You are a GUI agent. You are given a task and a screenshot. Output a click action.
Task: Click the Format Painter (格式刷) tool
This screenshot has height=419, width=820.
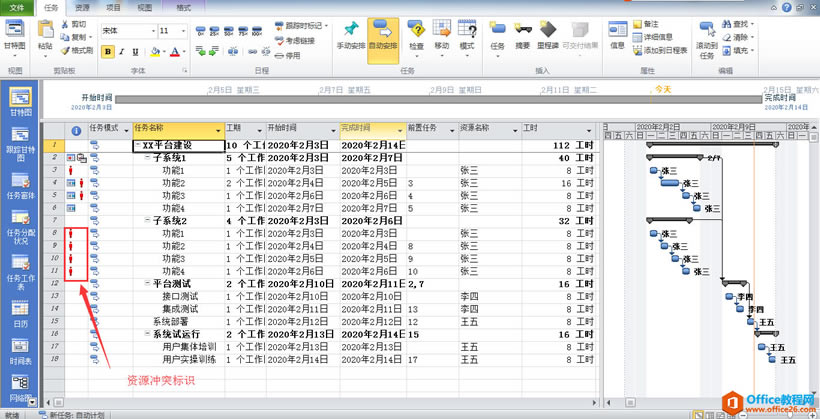(x=75, y=50)
